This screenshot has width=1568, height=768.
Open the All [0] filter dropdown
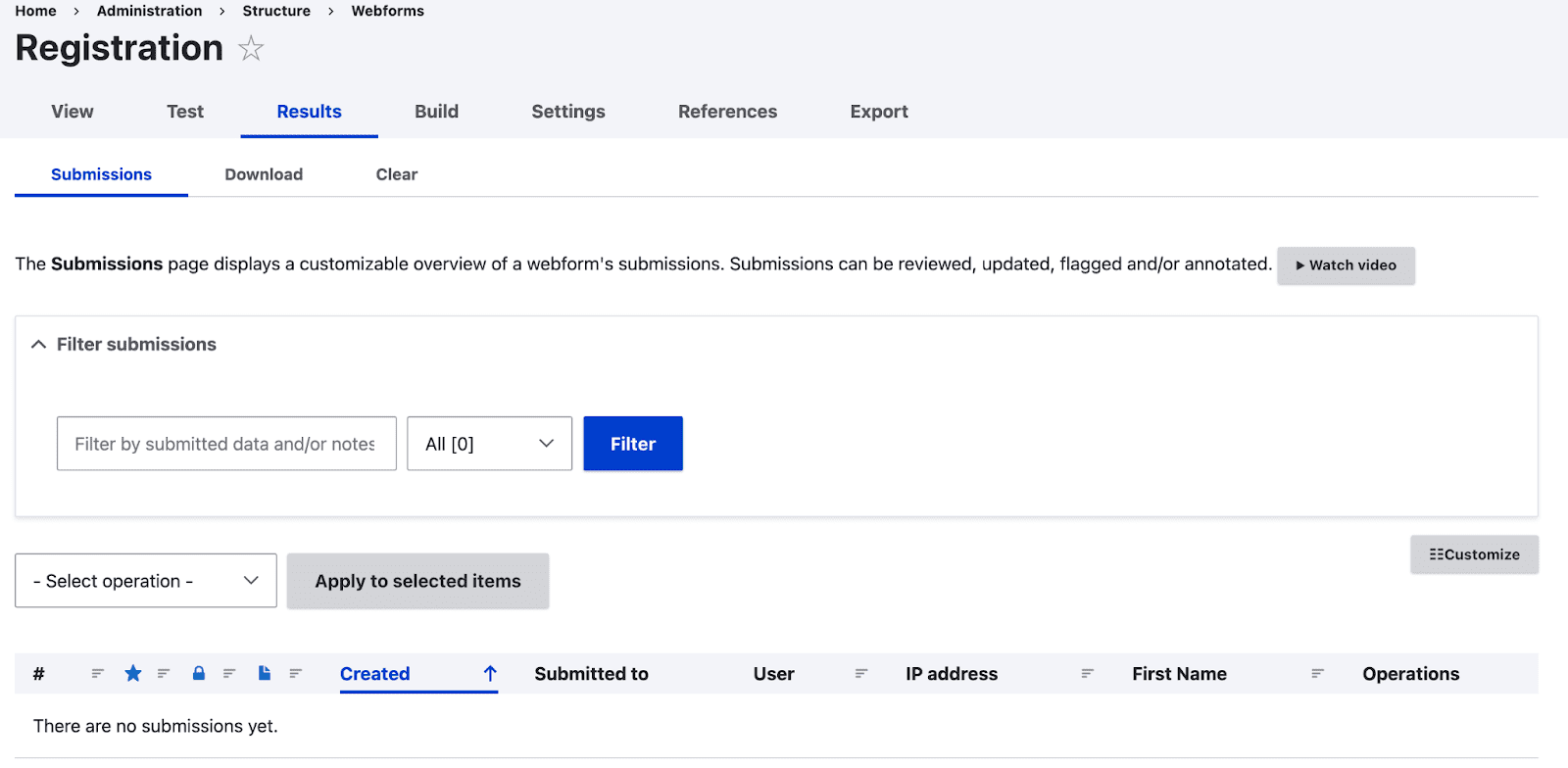[489, 444]
